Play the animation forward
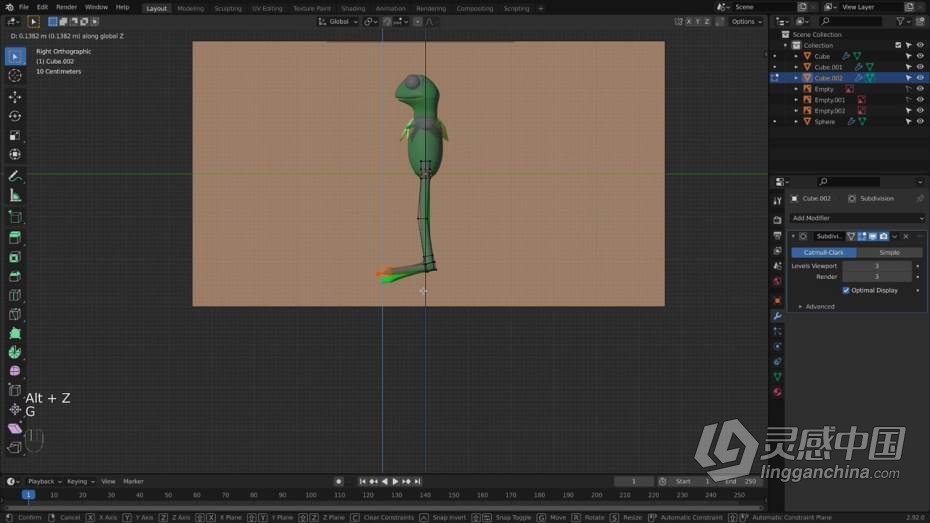Viewport: 930px width, 523px height. pyautogui.click(x=395, y=481)
